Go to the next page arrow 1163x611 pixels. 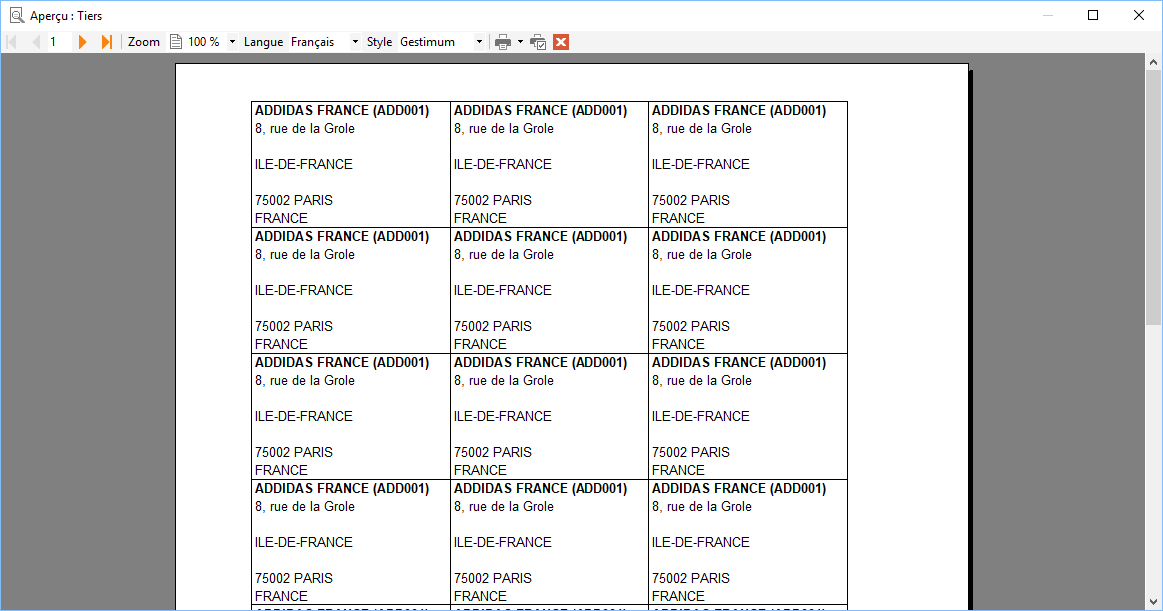click(82, 42)
